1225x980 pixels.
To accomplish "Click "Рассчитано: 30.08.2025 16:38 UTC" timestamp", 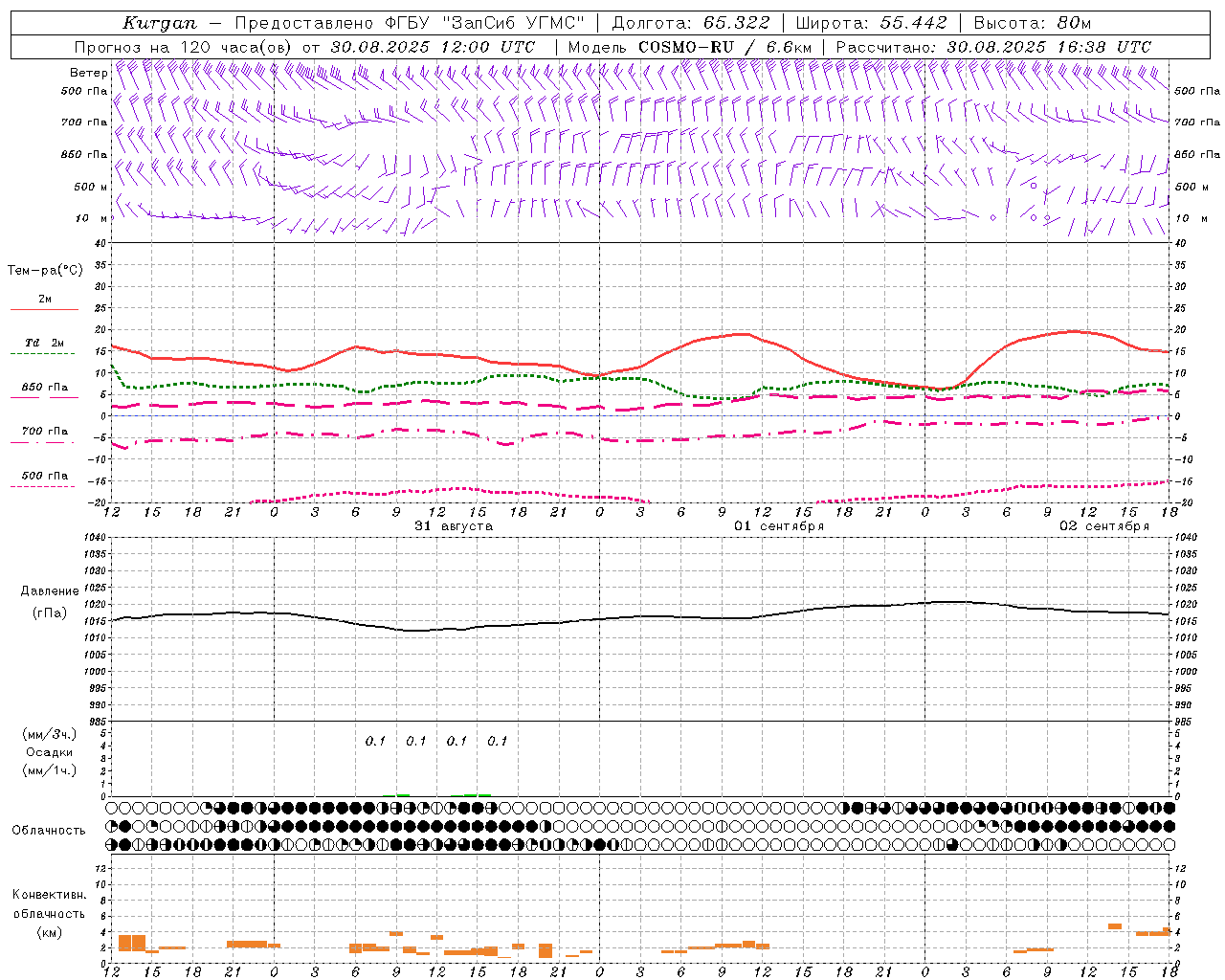I will pos(993,47).
